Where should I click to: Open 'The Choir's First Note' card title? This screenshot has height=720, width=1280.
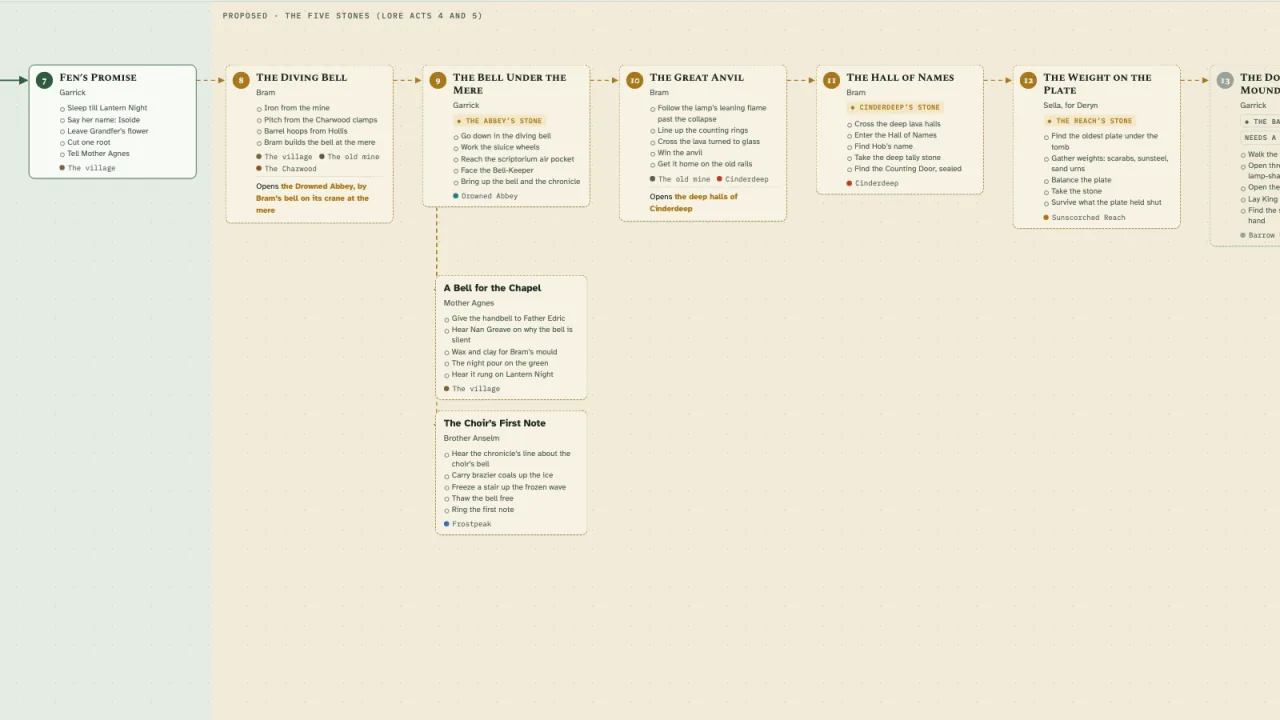(x=495, y=423)
